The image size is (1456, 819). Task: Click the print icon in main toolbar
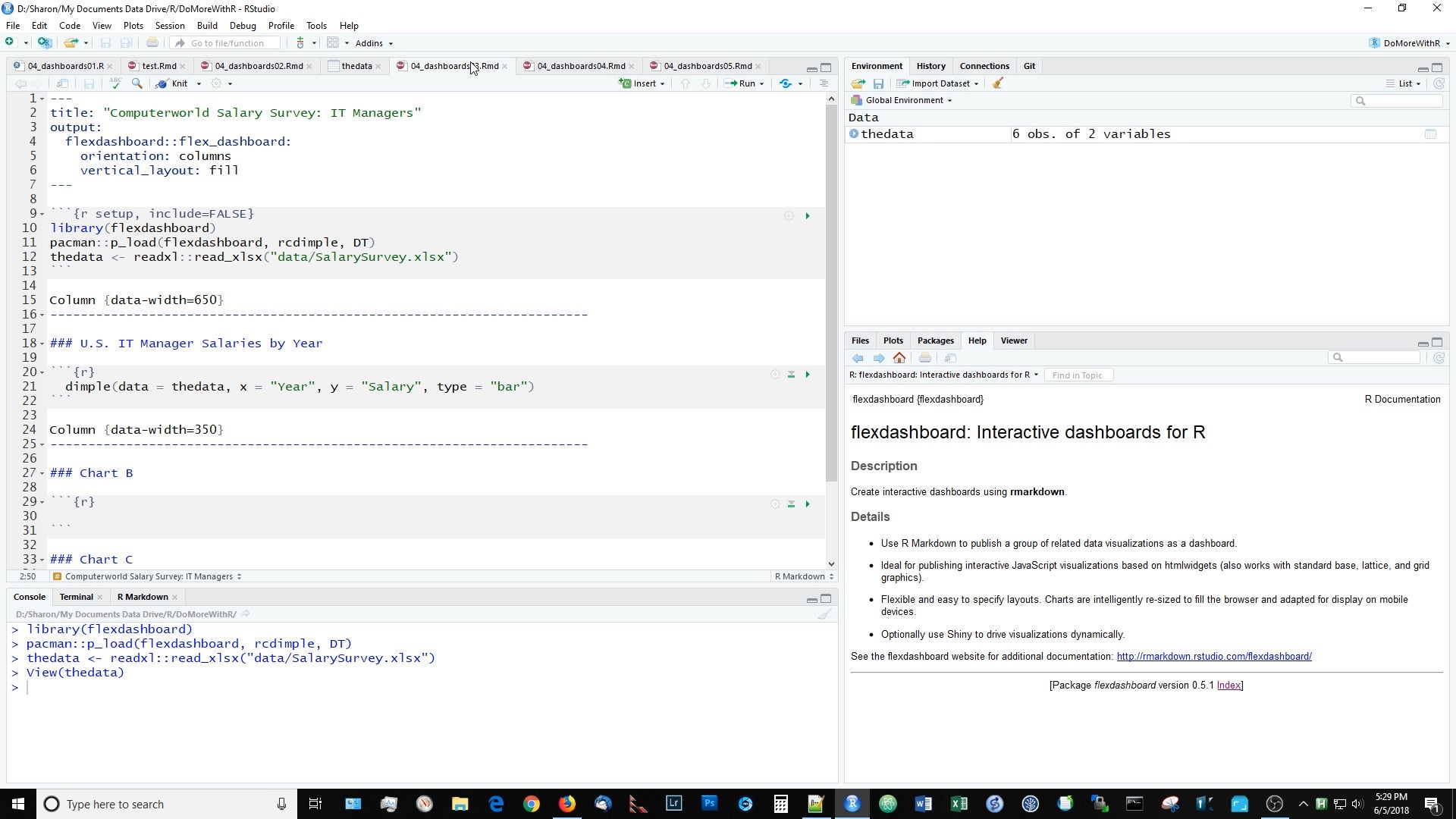click(152, 42)
